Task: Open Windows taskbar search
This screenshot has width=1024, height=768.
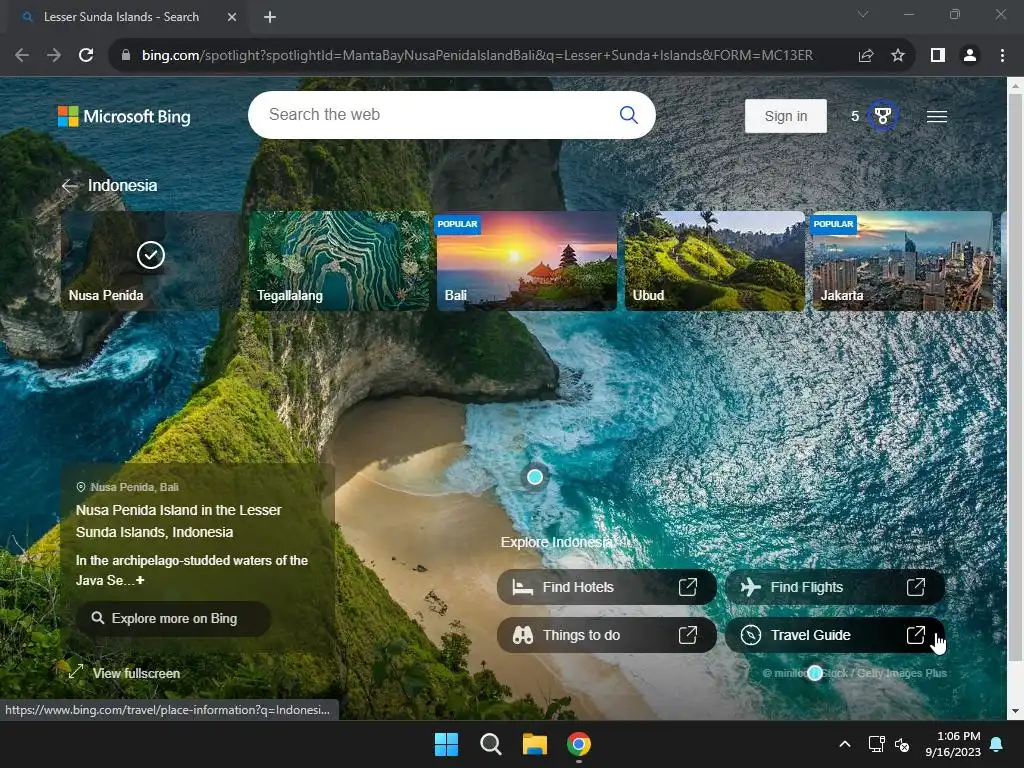Action: pos(490,744)
